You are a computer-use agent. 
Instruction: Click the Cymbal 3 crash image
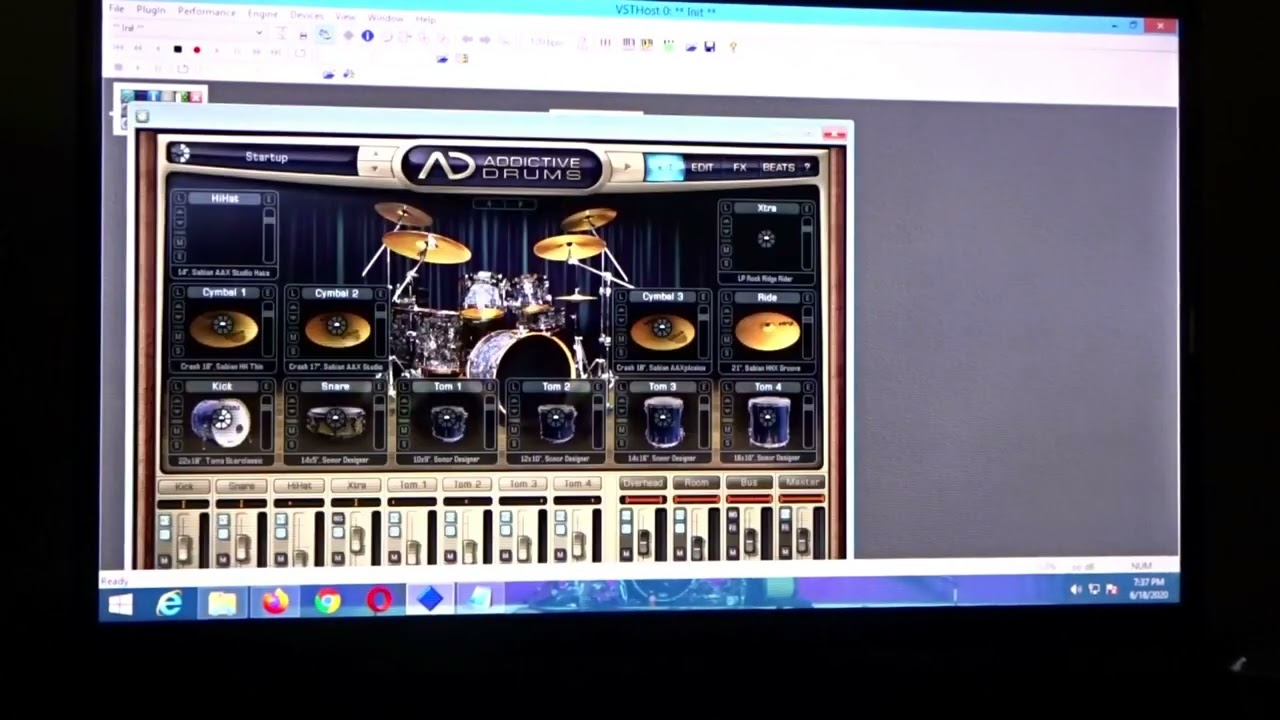pyautogui.click(x=662, y=330)
